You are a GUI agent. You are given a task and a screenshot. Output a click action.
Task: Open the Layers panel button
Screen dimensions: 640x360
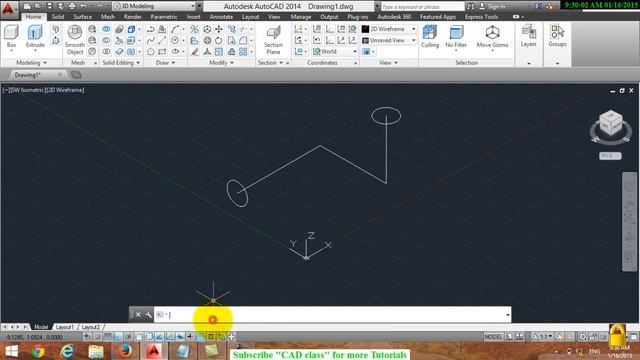point(528,36)
